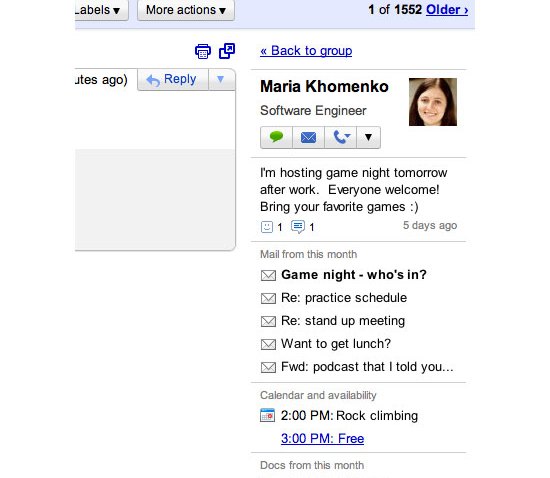
Task: Click Back to group link
Action: tap(306, 51)
